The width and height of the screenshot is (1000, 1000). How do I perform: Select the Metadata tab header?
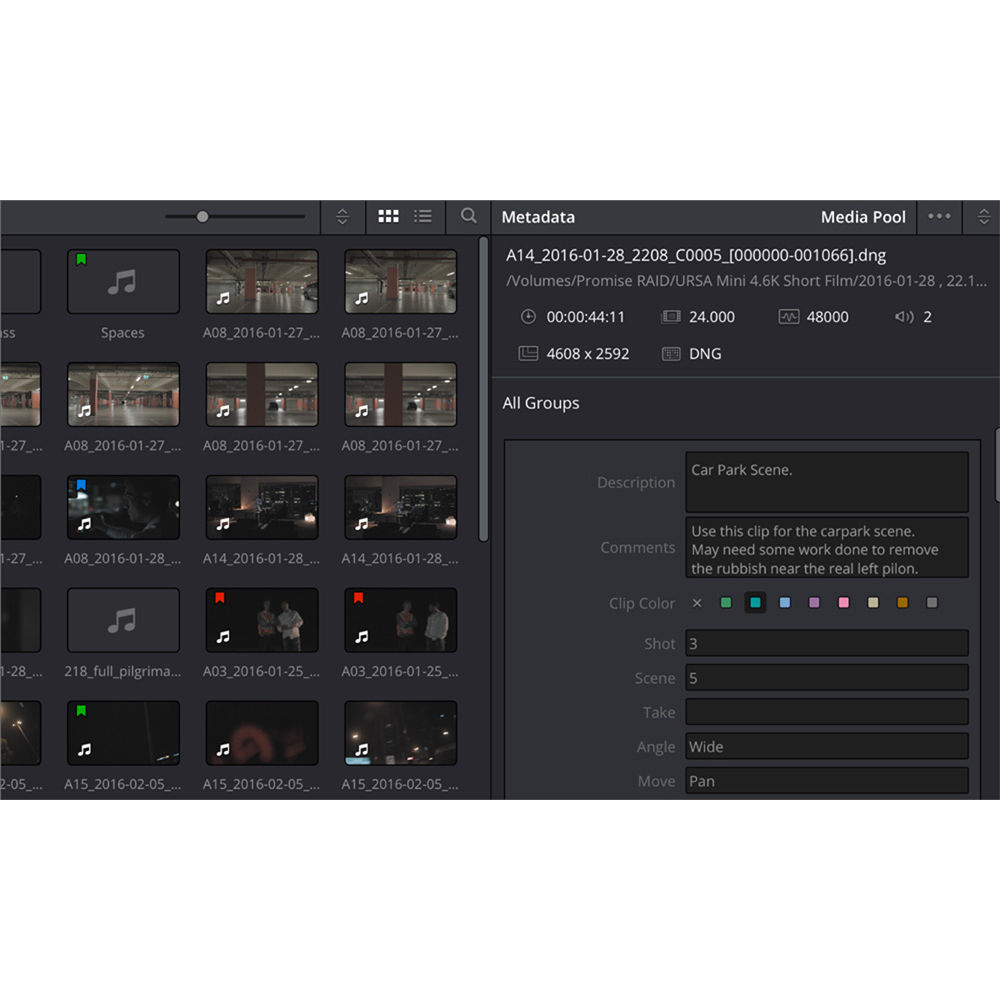point(538,216)
